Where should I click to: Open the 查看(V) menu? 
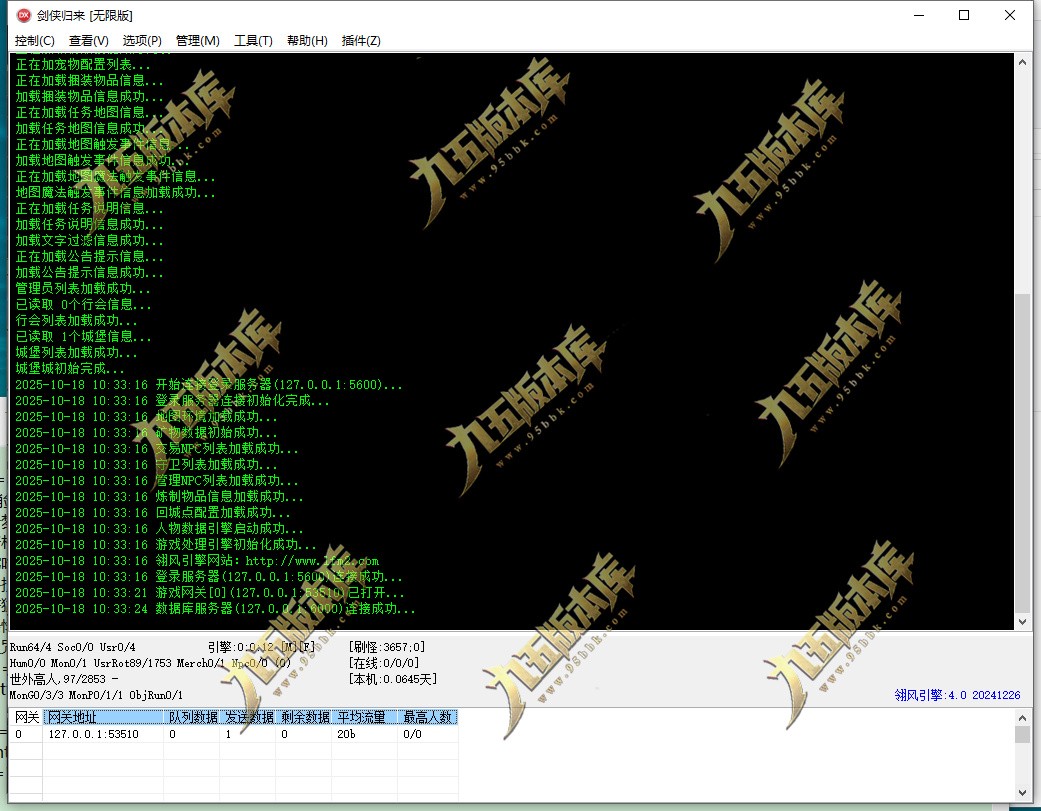[x=88, y=40]
